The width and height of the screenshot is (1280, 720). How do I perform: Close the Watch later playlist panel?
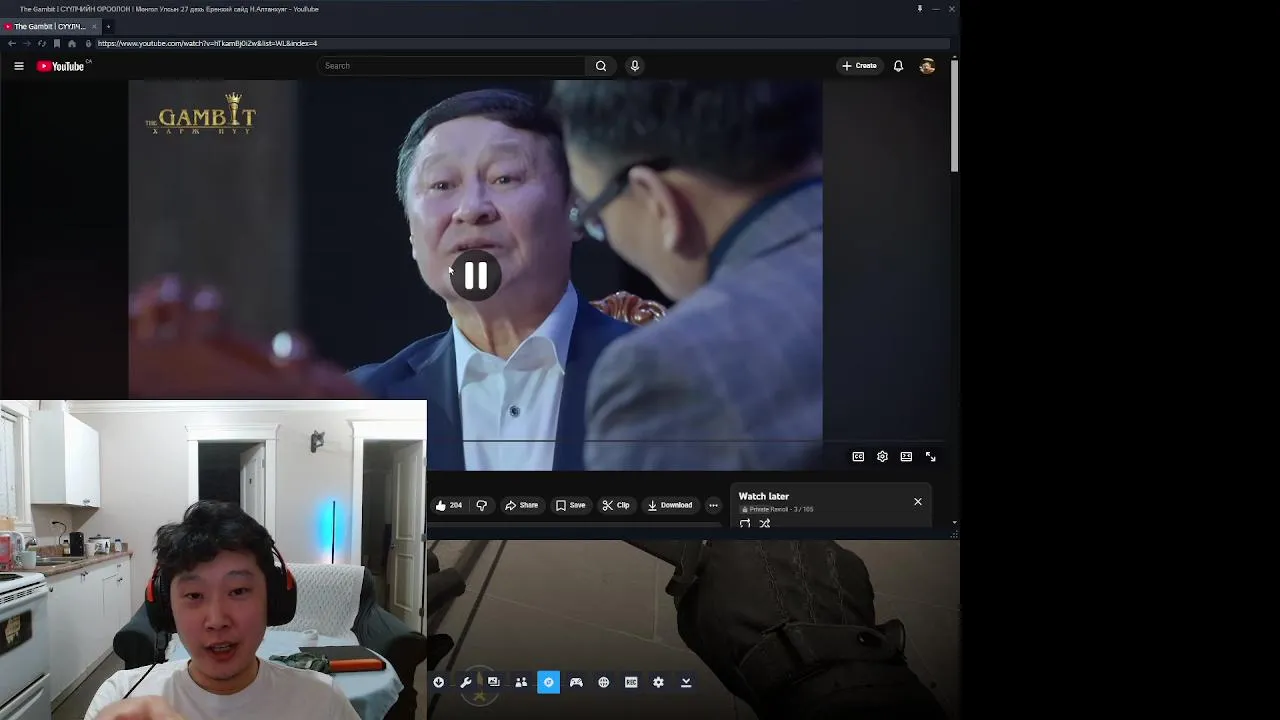tap(917, 501)
